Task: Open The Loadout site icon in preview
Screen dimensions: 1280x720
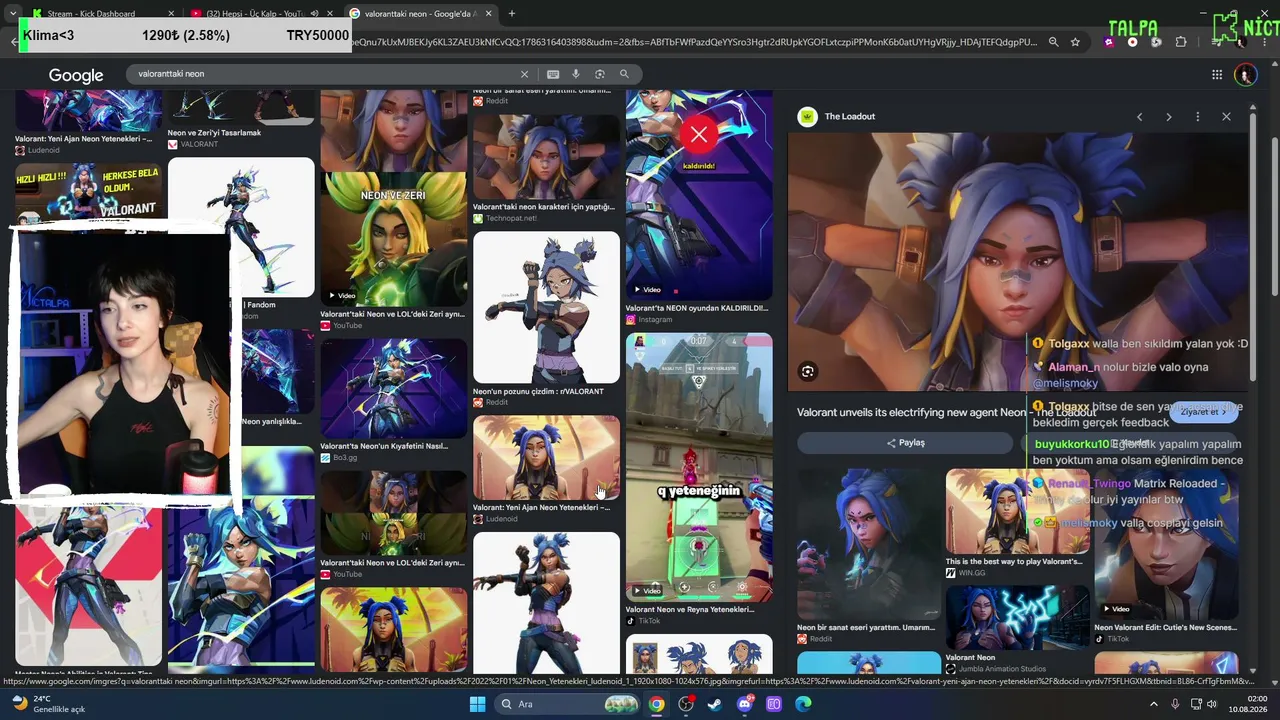Action: coord(807,117)
